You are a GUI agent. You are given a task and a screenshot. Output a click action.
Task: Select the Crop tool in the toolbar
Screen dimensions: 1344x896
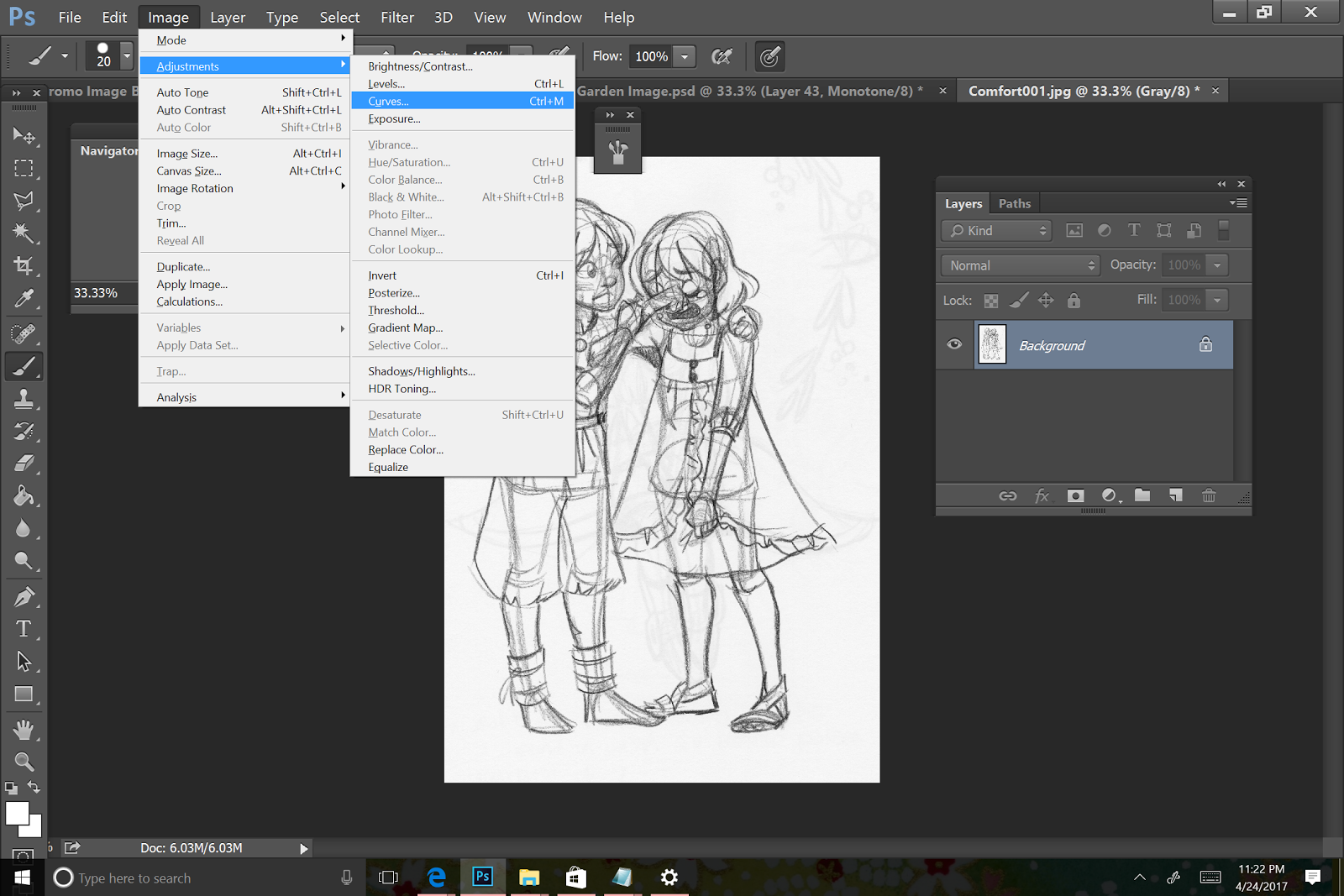[24, 266]
